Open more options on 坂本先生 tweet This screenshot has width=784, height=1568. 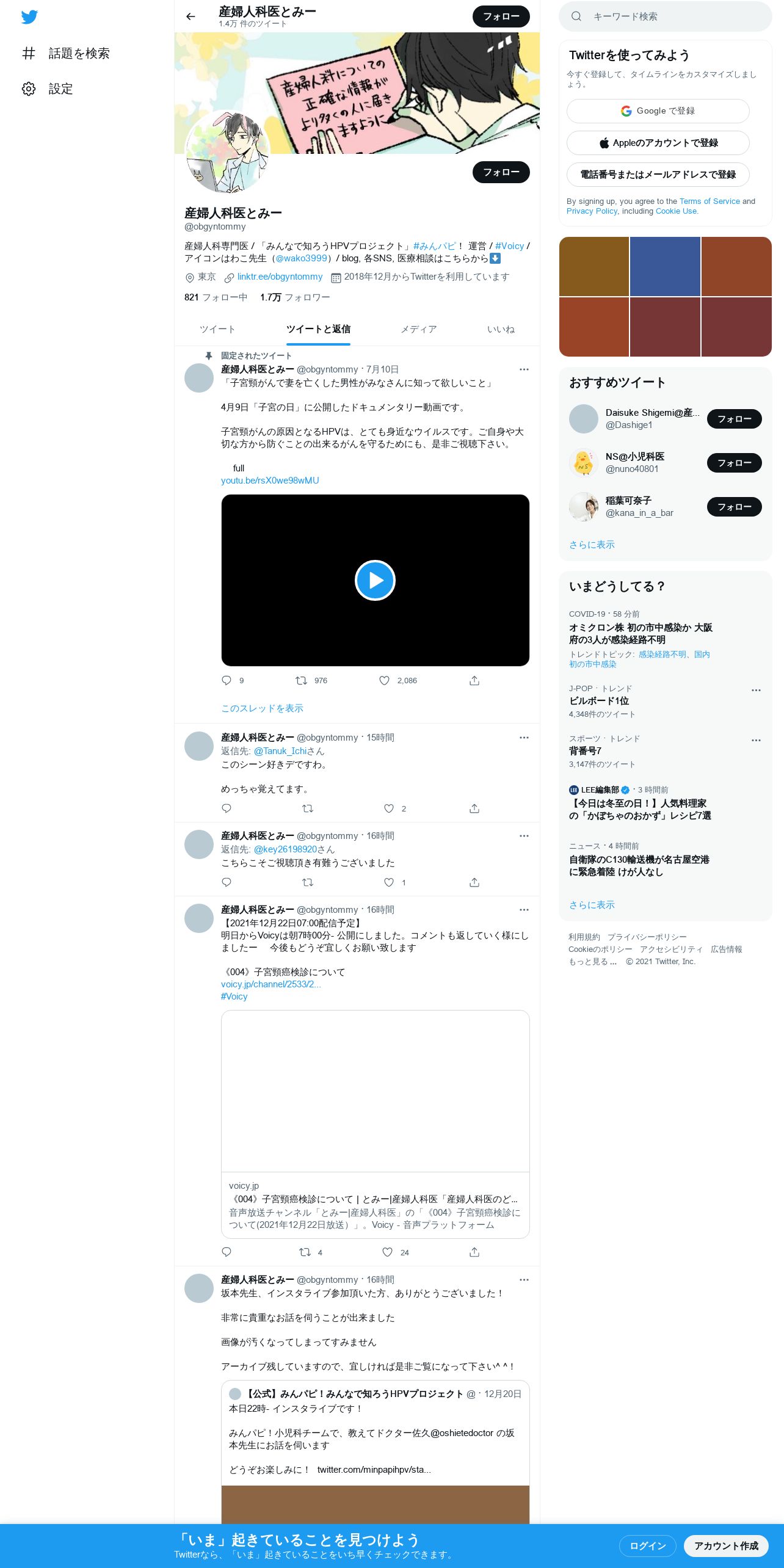tap(524, 1280)
